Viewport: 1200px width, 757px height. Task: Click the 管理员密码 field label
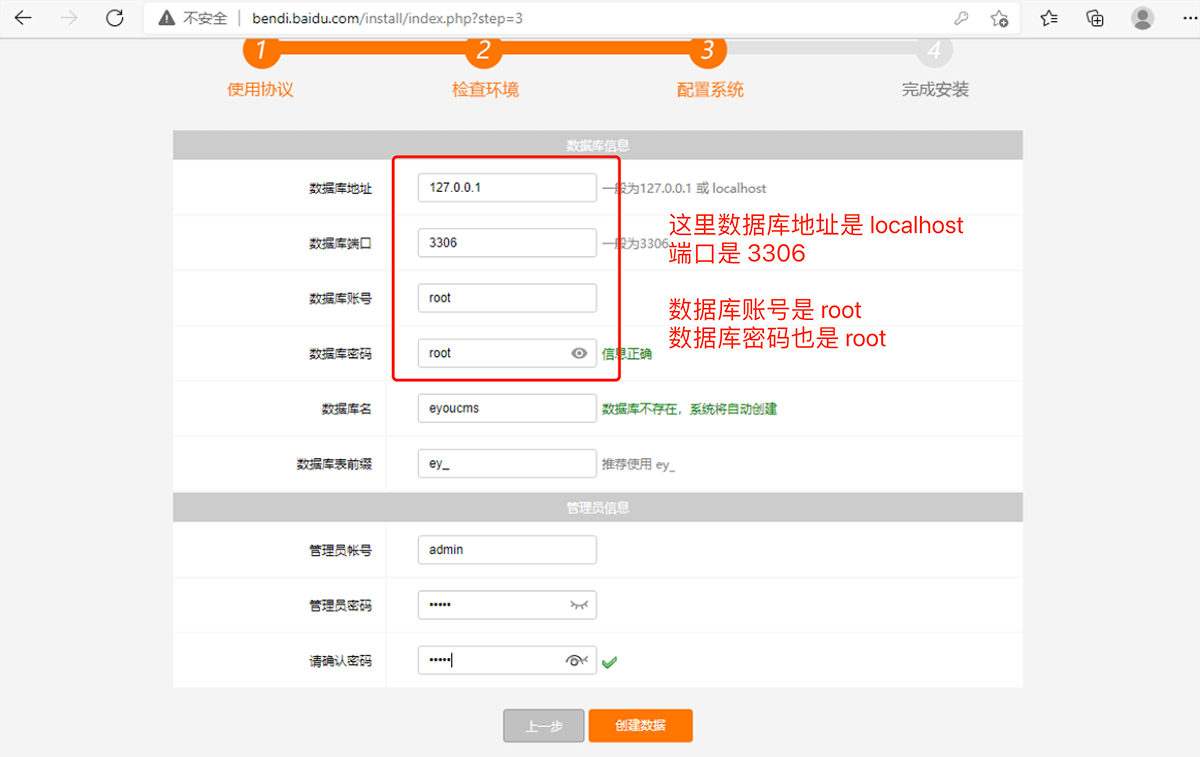(x=341, y=605)
